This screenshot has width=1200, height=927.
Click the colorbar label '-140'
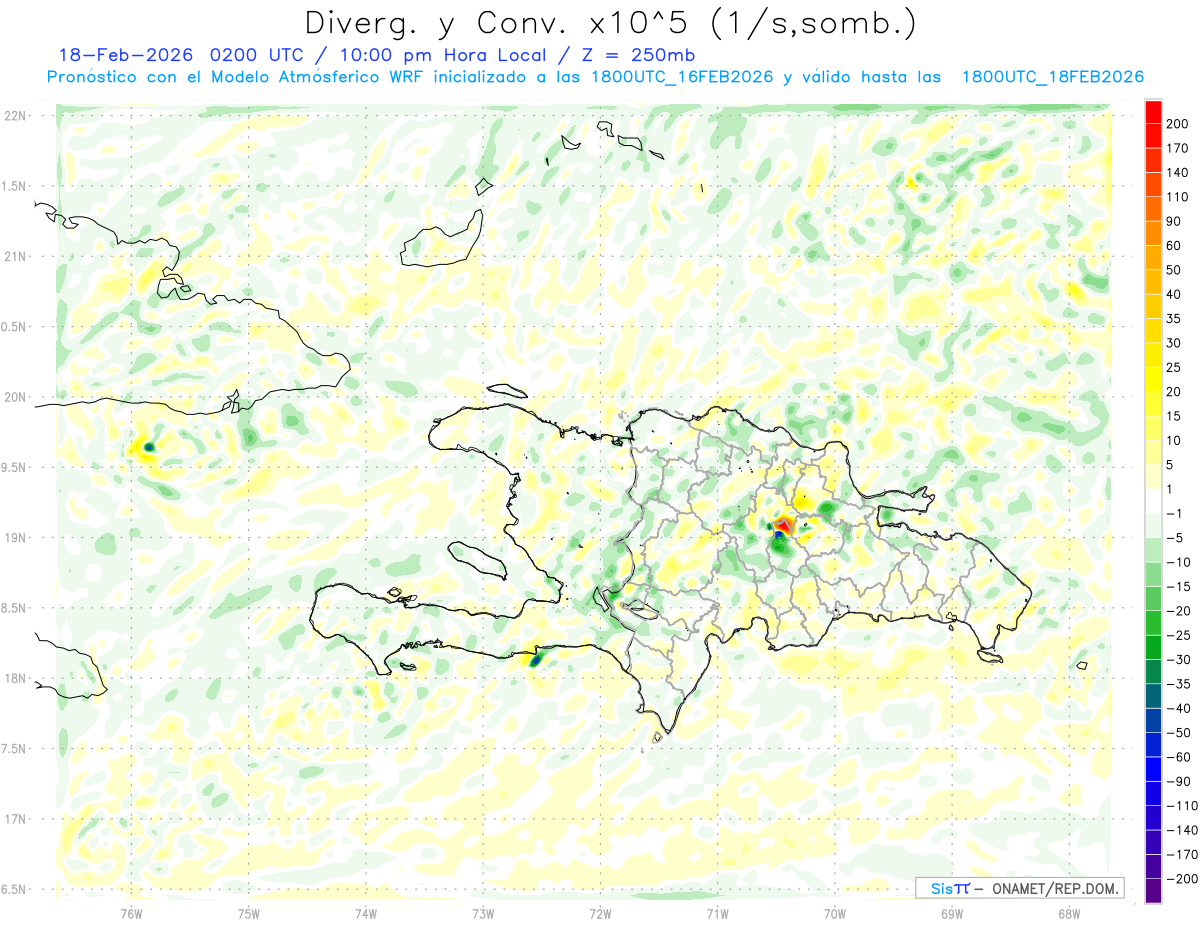coord(1183,830)
